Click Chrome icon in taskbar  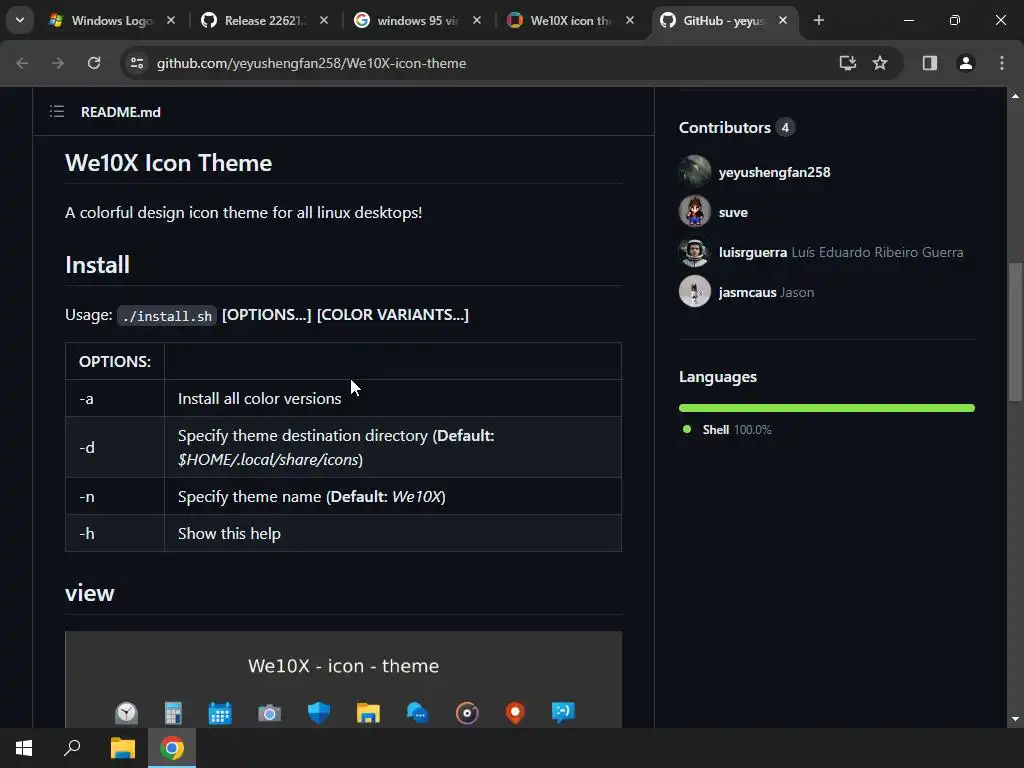pyautogui.click(x=172, y=748)
